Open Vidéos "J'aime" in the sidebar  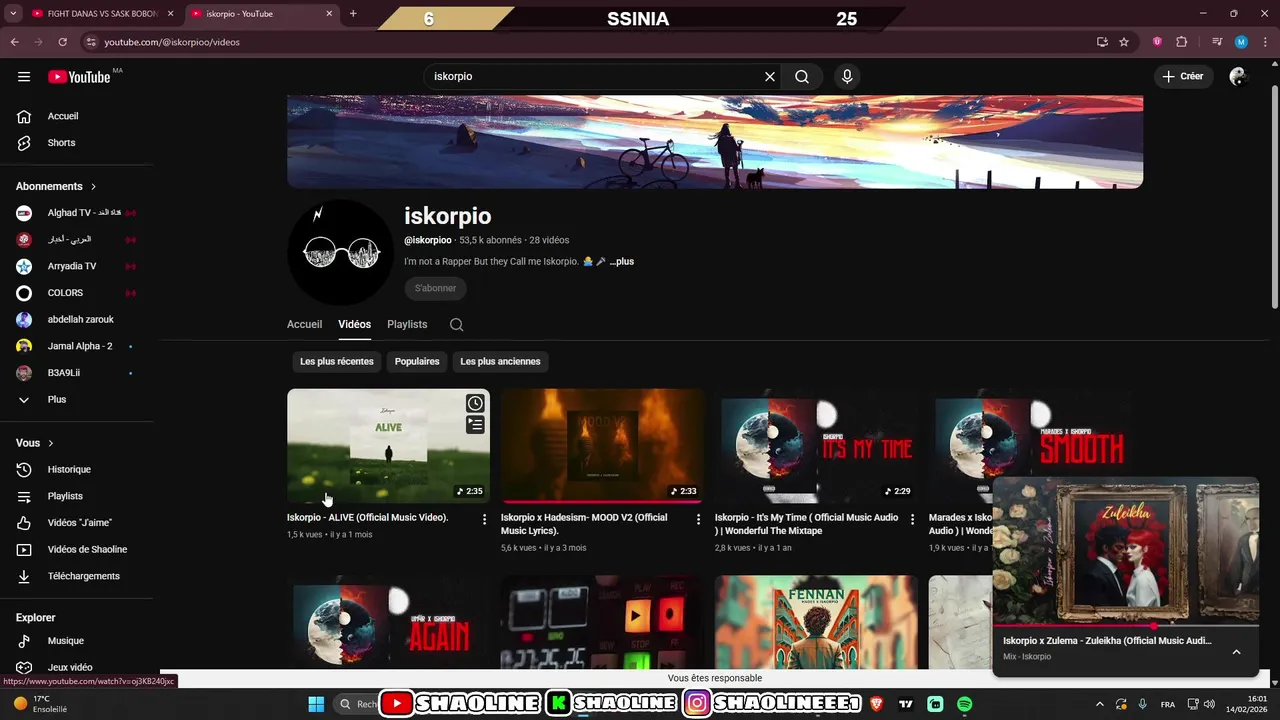tap(80, 523)
